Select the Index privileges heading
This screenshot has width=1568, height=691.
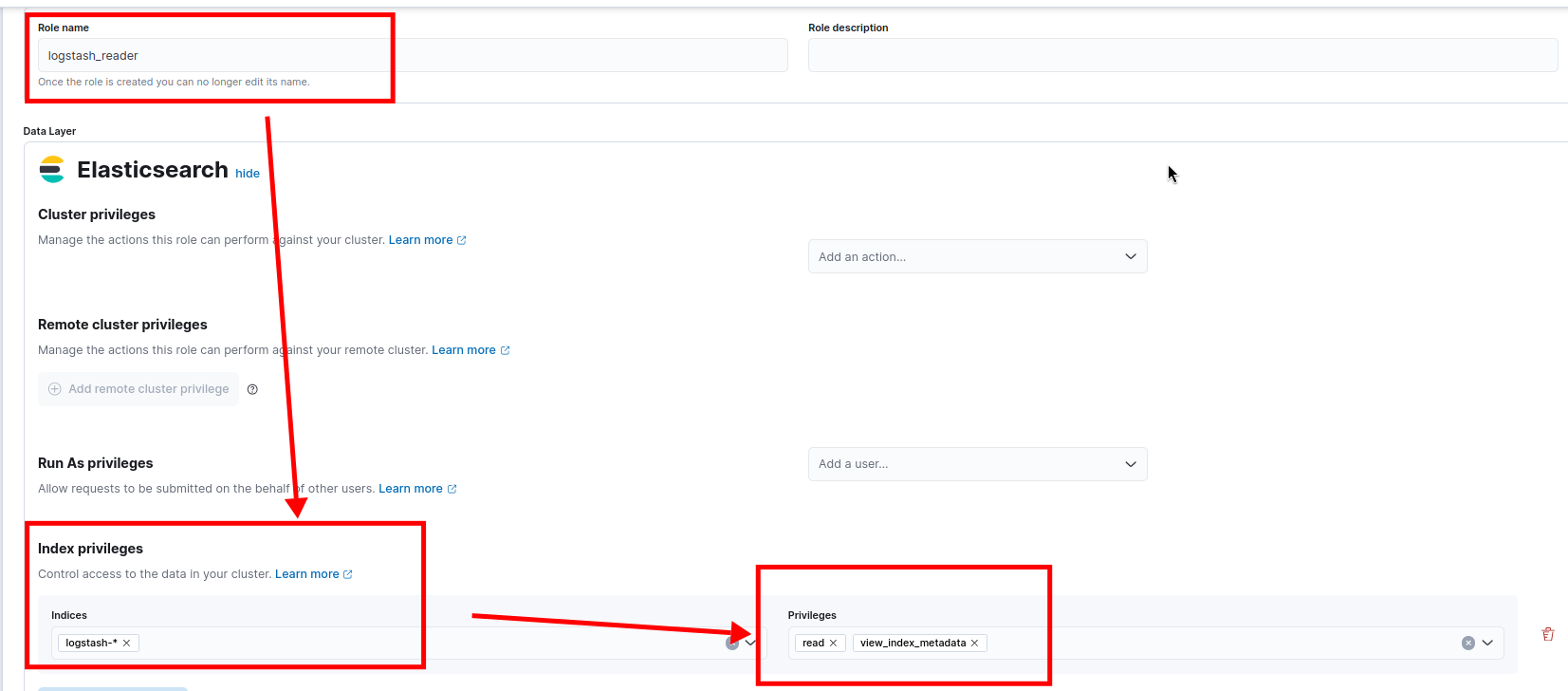point(90,549)
